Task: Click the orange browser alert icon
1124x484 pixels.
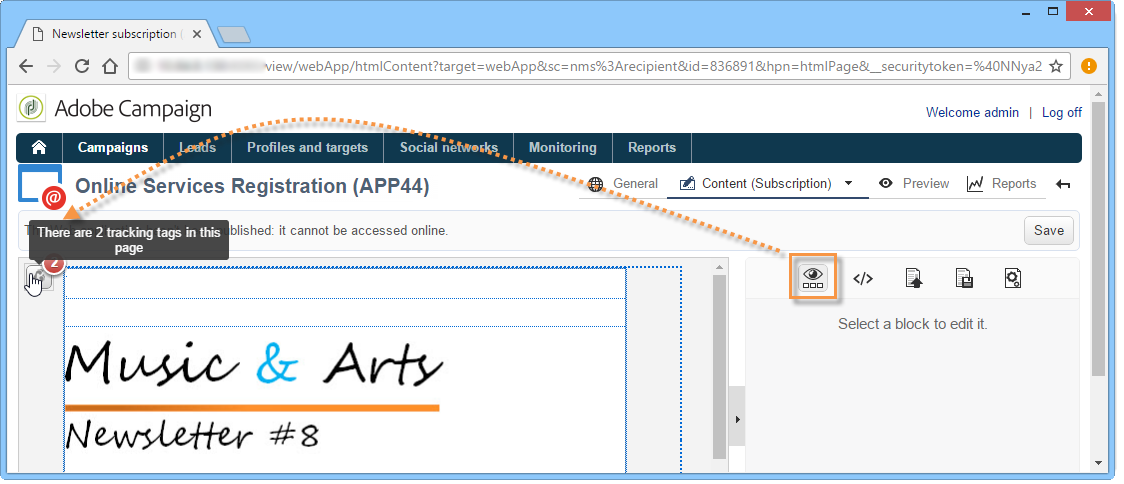Action: coord(1089,67)
